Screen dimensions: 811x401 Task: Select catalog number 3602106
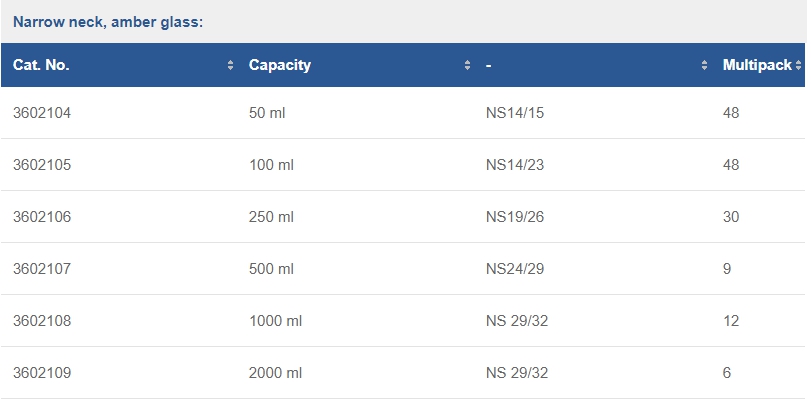click(42, 217)
